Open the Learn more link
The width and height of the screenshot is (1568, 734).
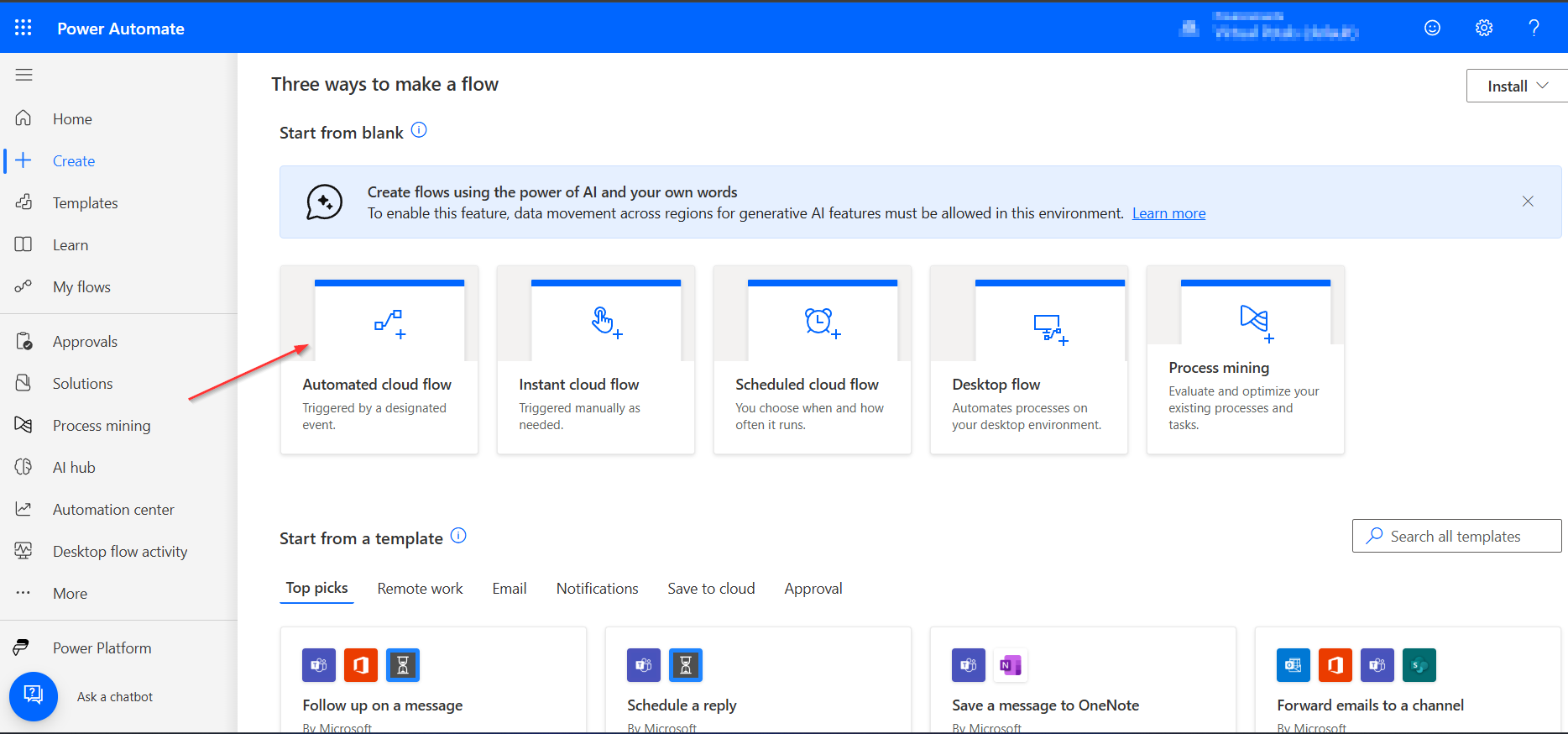coord(1168,213)
